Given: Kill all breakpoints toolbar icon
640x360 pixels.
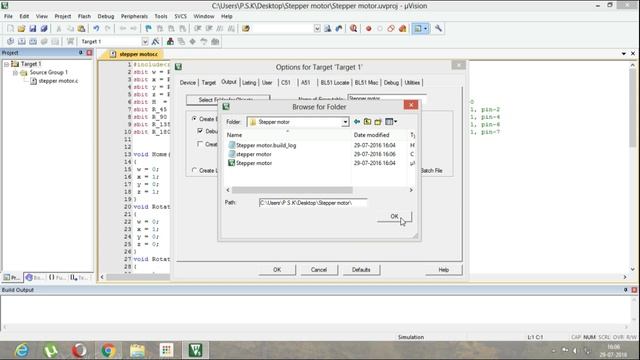Looking at the screenshot, I should 402,29.
